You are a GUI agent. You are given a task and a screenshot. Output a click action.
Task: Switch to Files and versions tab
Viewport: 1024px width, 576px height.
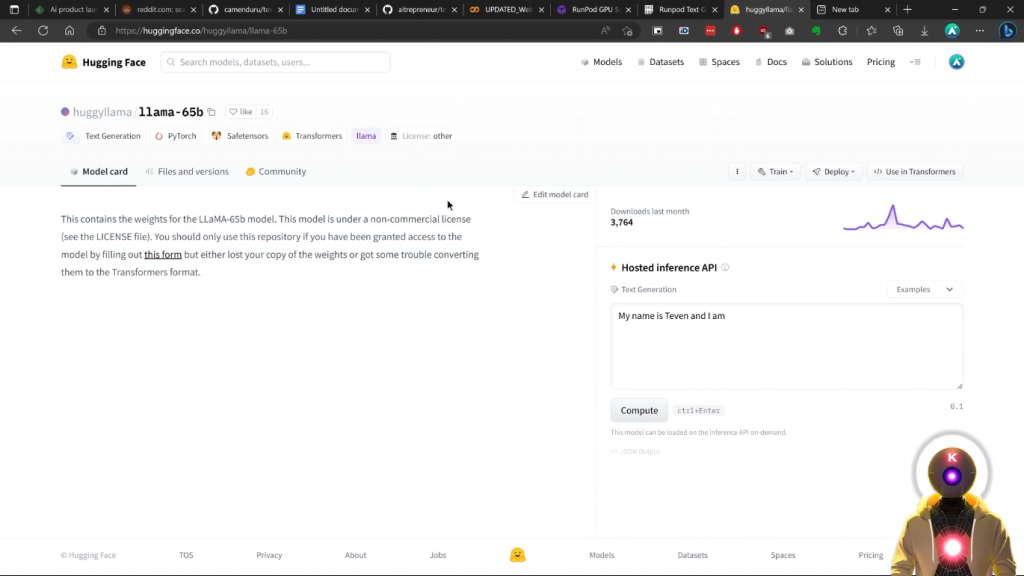tap(192, 172)
